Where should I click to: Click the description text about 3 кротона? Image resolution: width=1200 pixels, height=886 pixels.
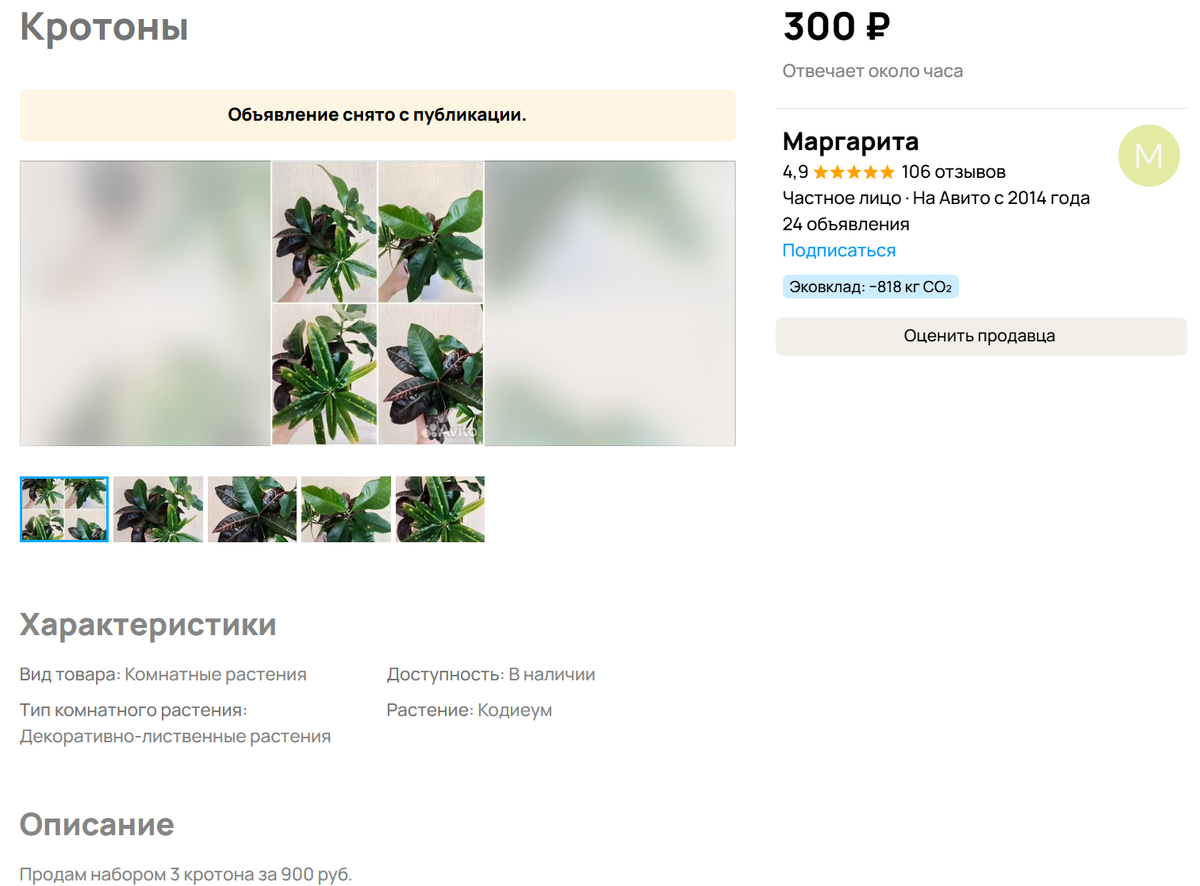[186, 874]
